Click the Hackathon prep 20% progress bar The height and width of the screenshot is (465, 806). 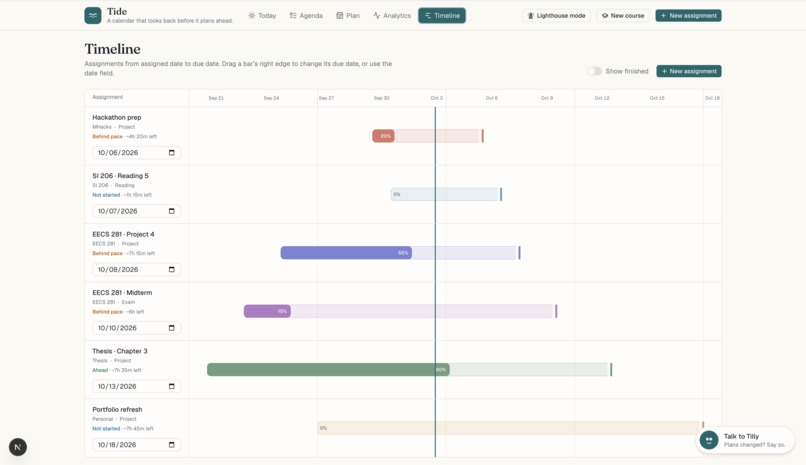(383, 136)
